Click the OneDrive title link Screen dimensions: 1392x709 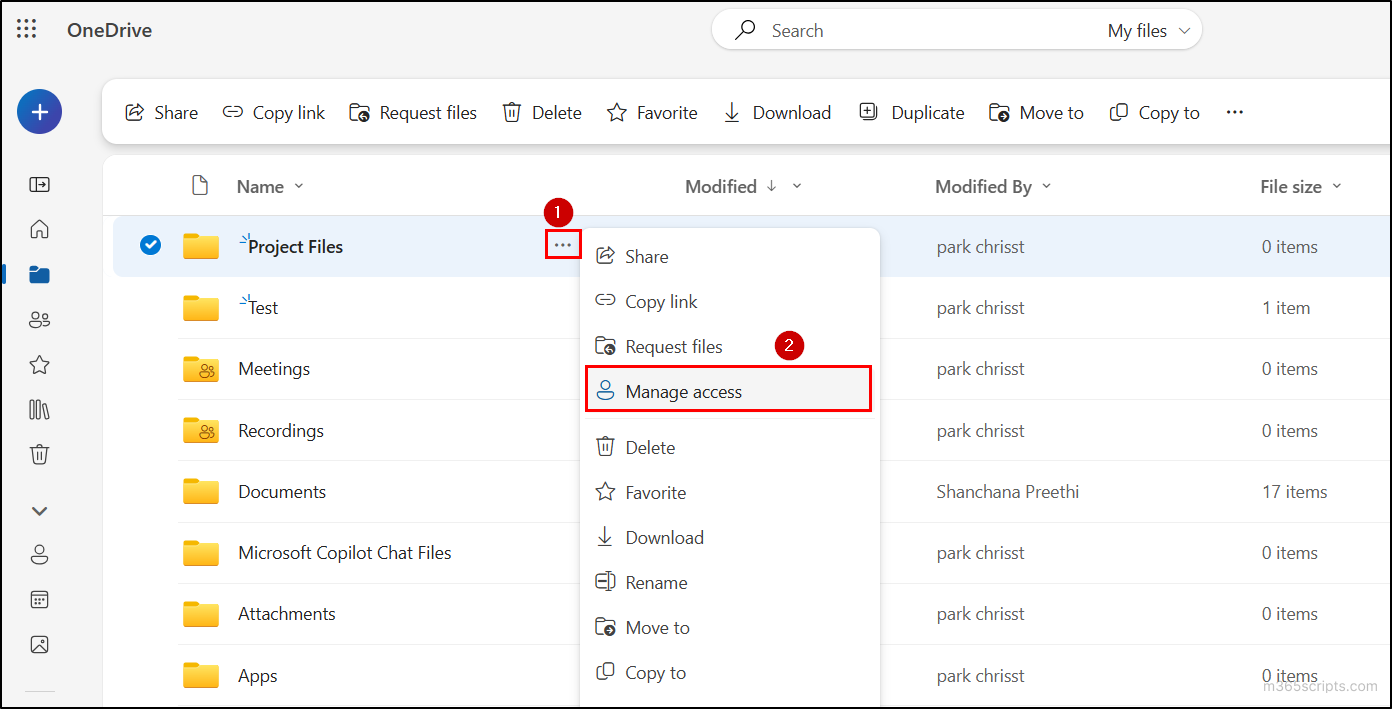(110, 30)
